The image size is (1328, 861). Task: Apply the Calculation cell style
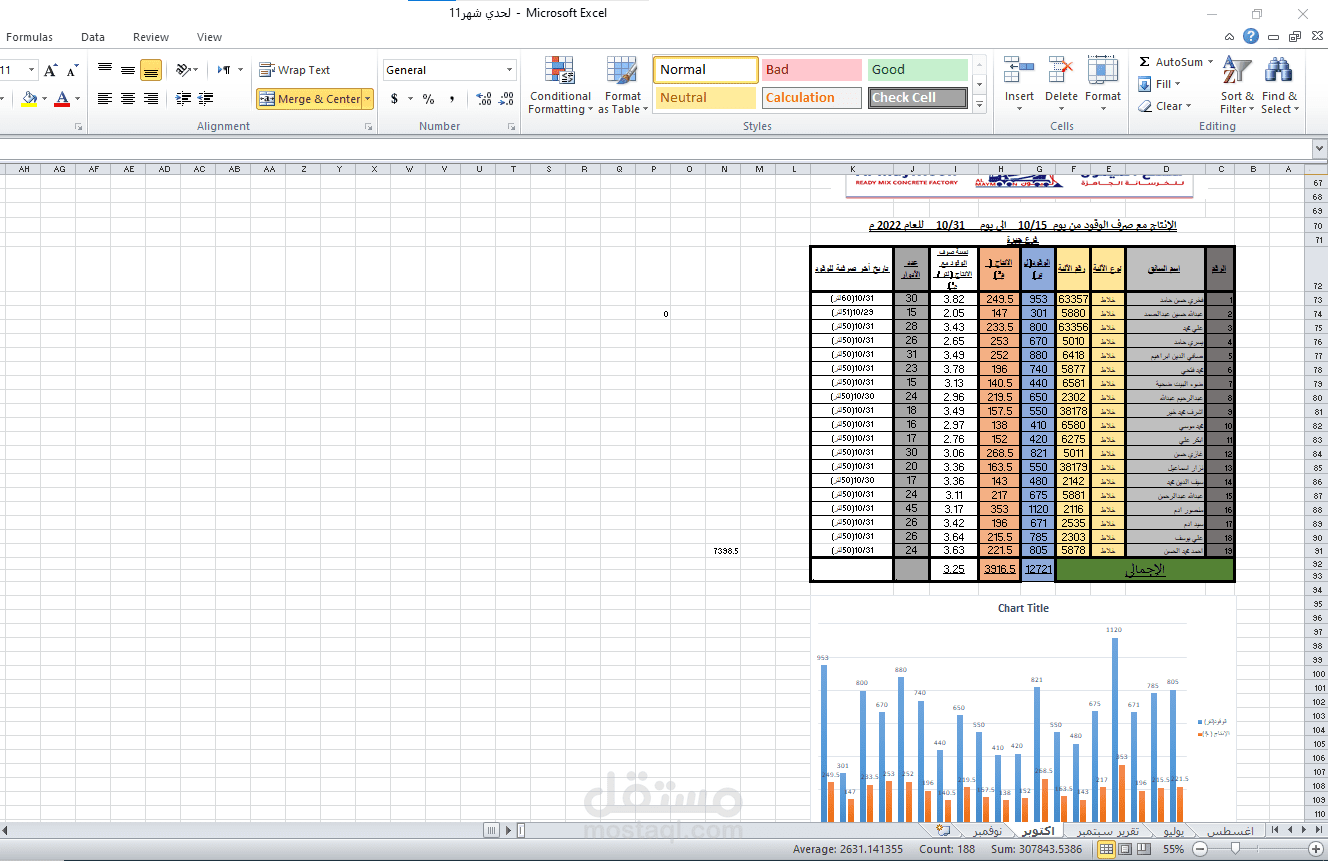click(811, 98)
